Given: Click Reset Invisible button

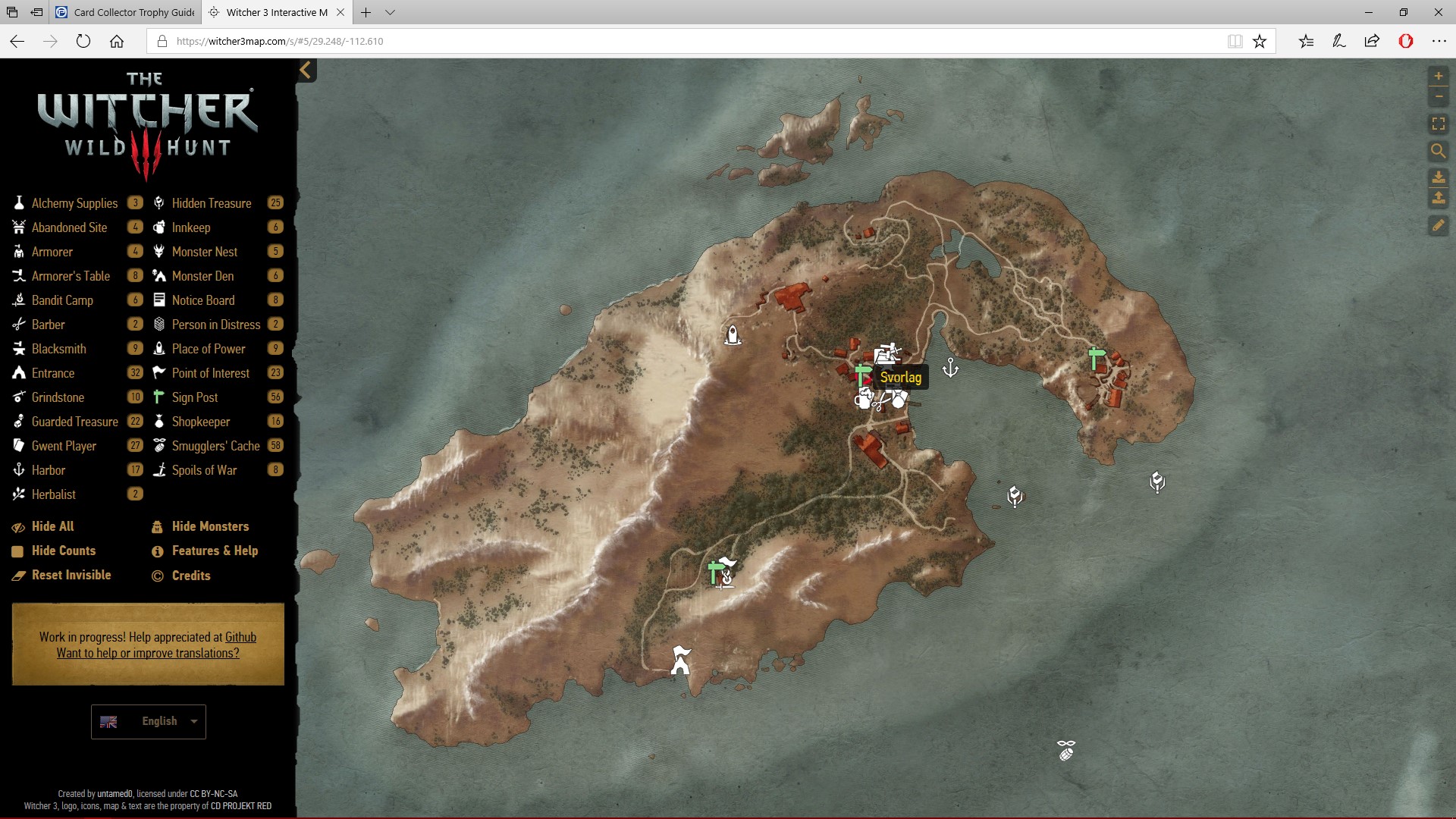Looking at the screenshot, I should click(71, 575).
